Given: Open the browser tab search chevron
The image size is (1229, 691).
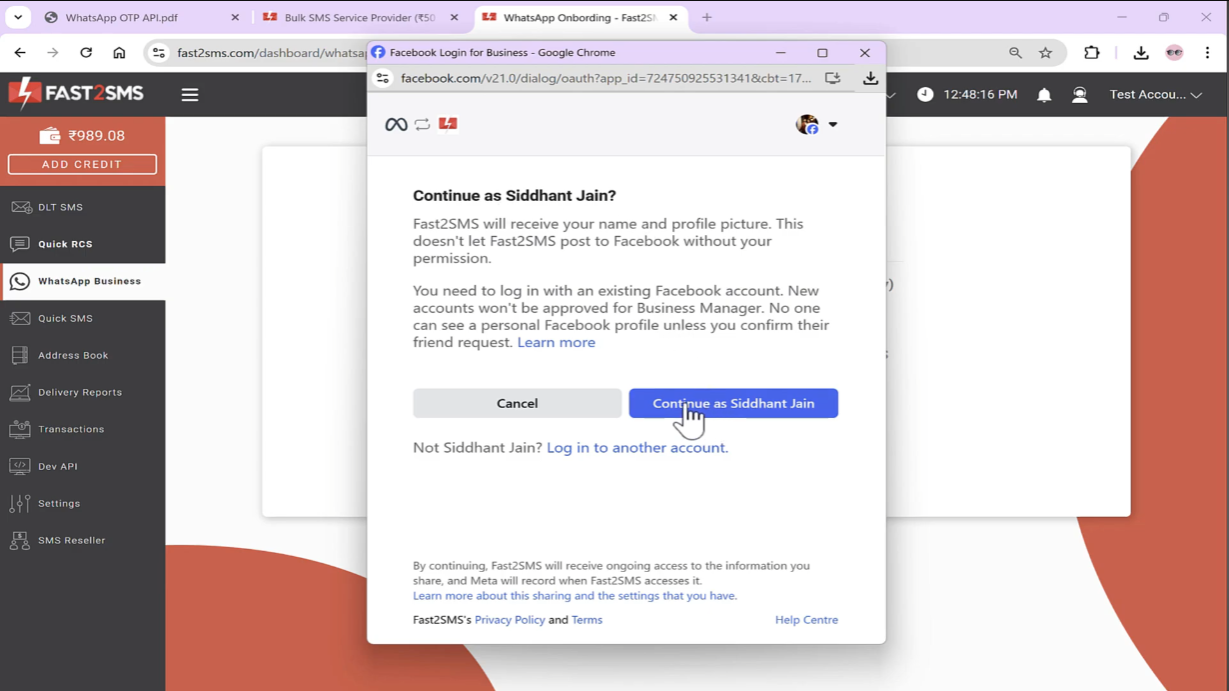Looking at the screenshot, I should coord(18,17).
